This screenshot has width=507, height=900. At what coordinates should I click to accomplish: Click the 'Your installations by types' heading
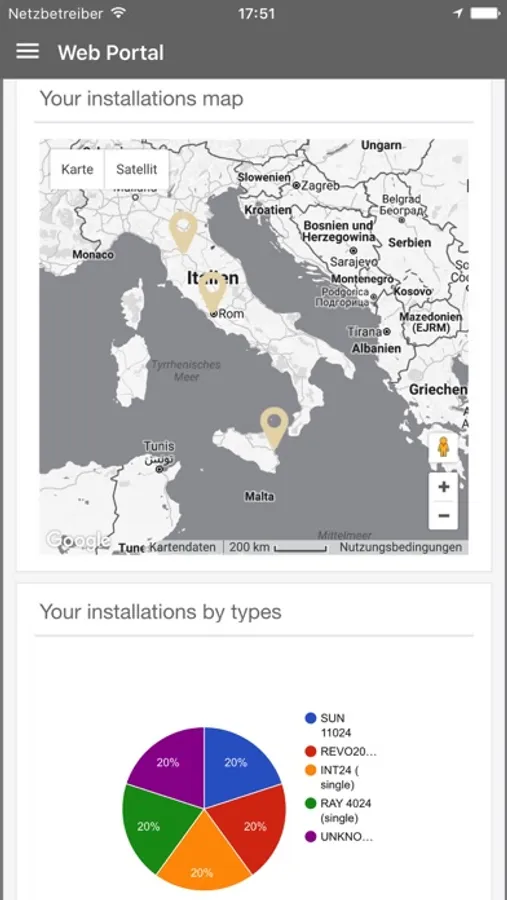pyautogui.click(x=161, y=612)
